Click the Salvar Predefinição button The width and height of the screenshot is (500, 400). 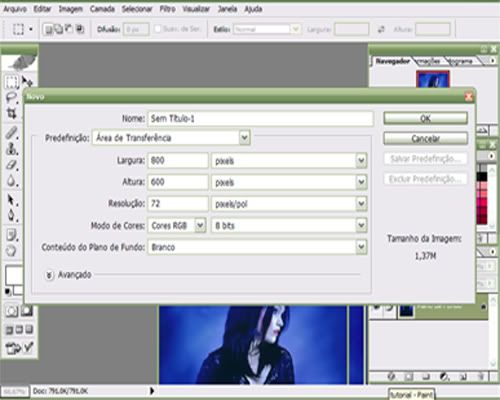pyautogui.click(x=425, y=159)
